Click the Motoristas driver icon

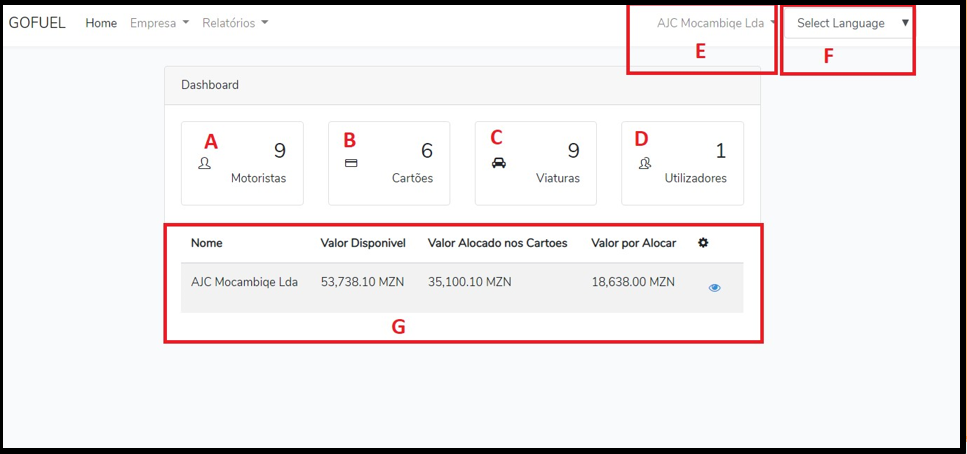pos(205,163)
